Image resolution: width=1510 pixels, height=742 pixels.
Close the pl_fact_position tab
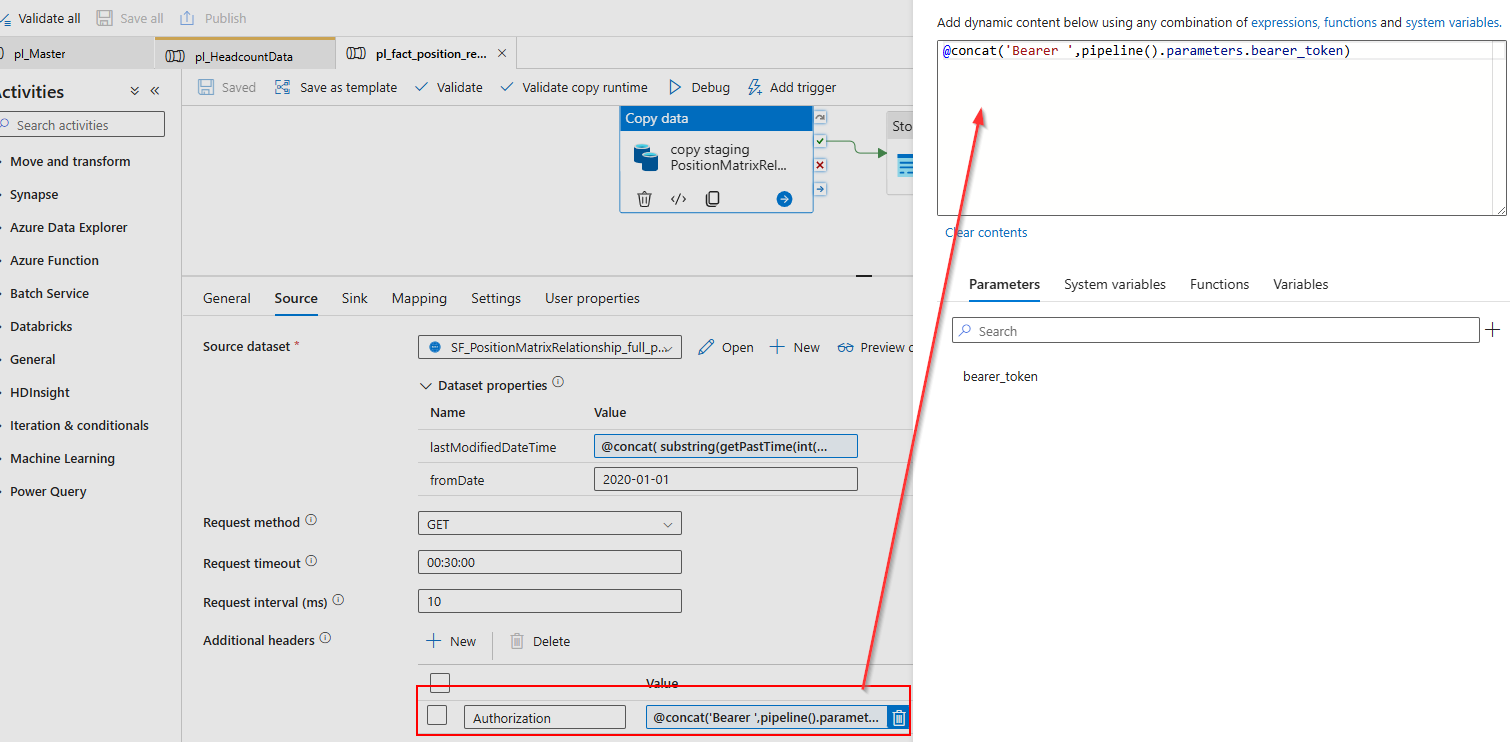502,54
